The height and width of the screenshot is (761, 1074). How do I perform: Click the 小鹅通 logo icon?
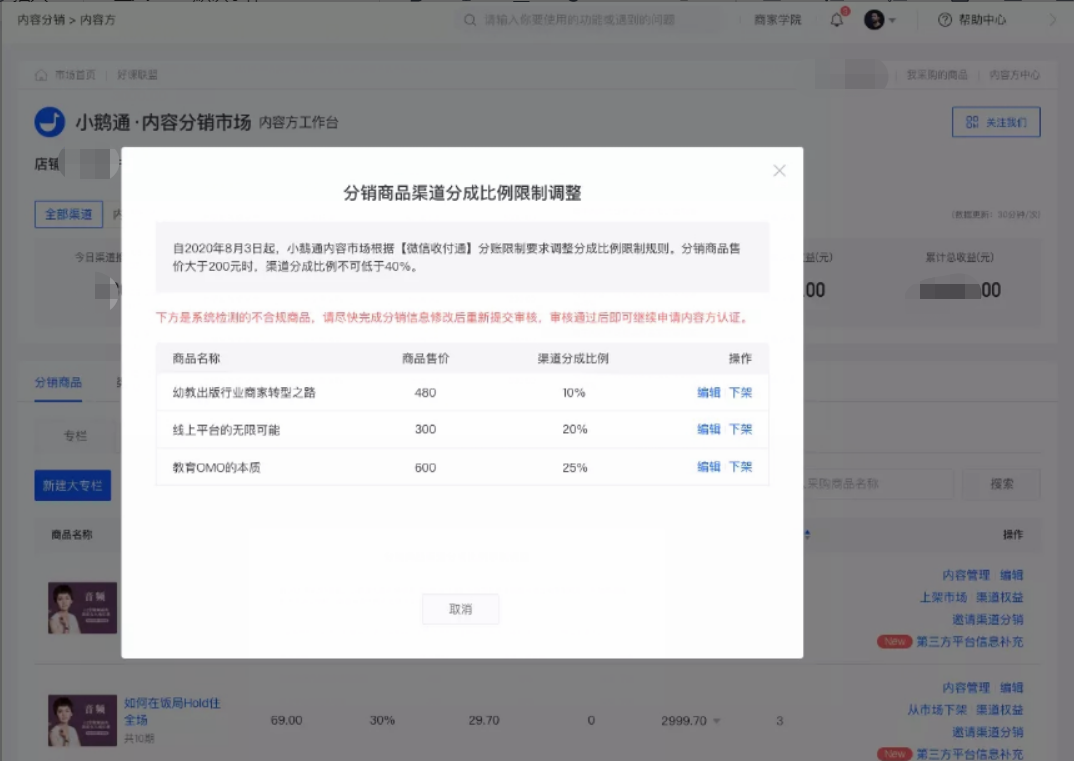(49, 122)
